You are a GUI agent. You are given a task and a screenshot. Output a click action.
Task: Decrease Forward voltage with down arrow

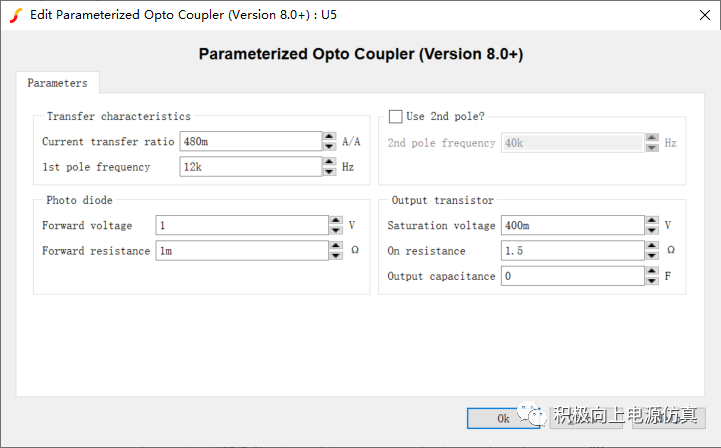[x=335, y=231]
